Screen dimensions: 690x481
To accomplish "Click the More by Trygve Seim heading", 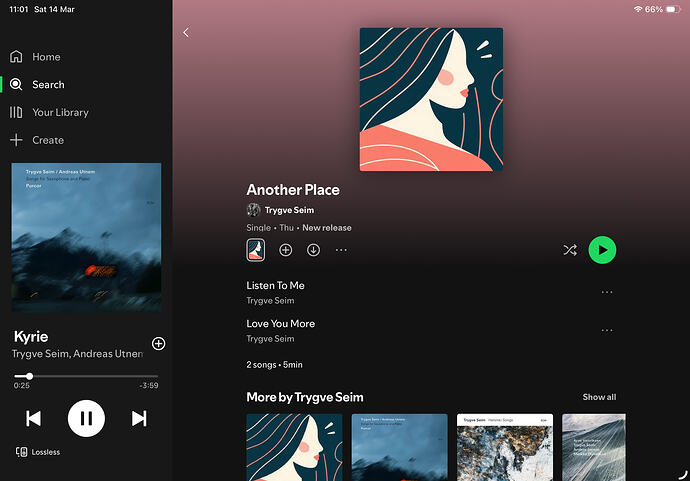I will [305, 397].
